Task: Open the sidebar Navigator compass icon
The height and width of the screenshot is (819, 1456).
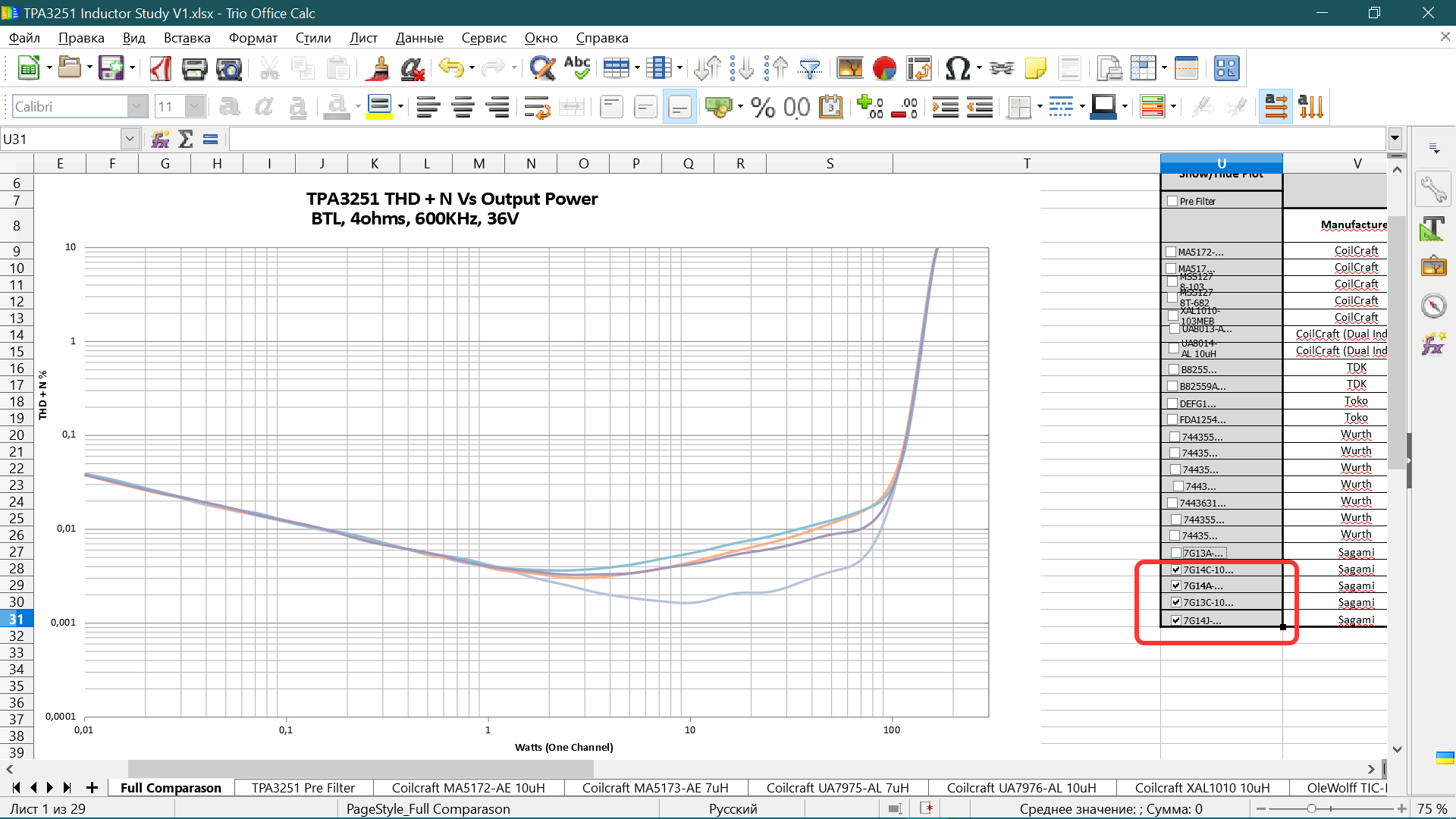Action: tap(1433, 306)
